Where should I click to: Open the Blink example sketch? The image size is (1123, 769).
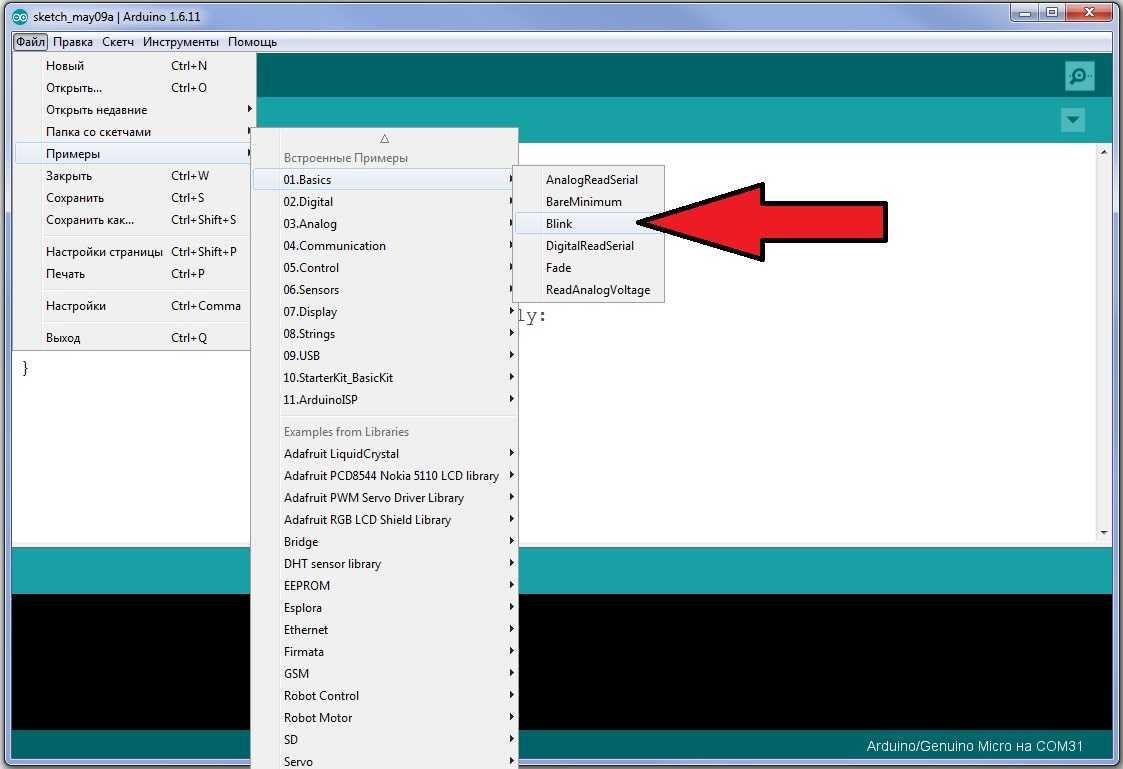point(559,224)
